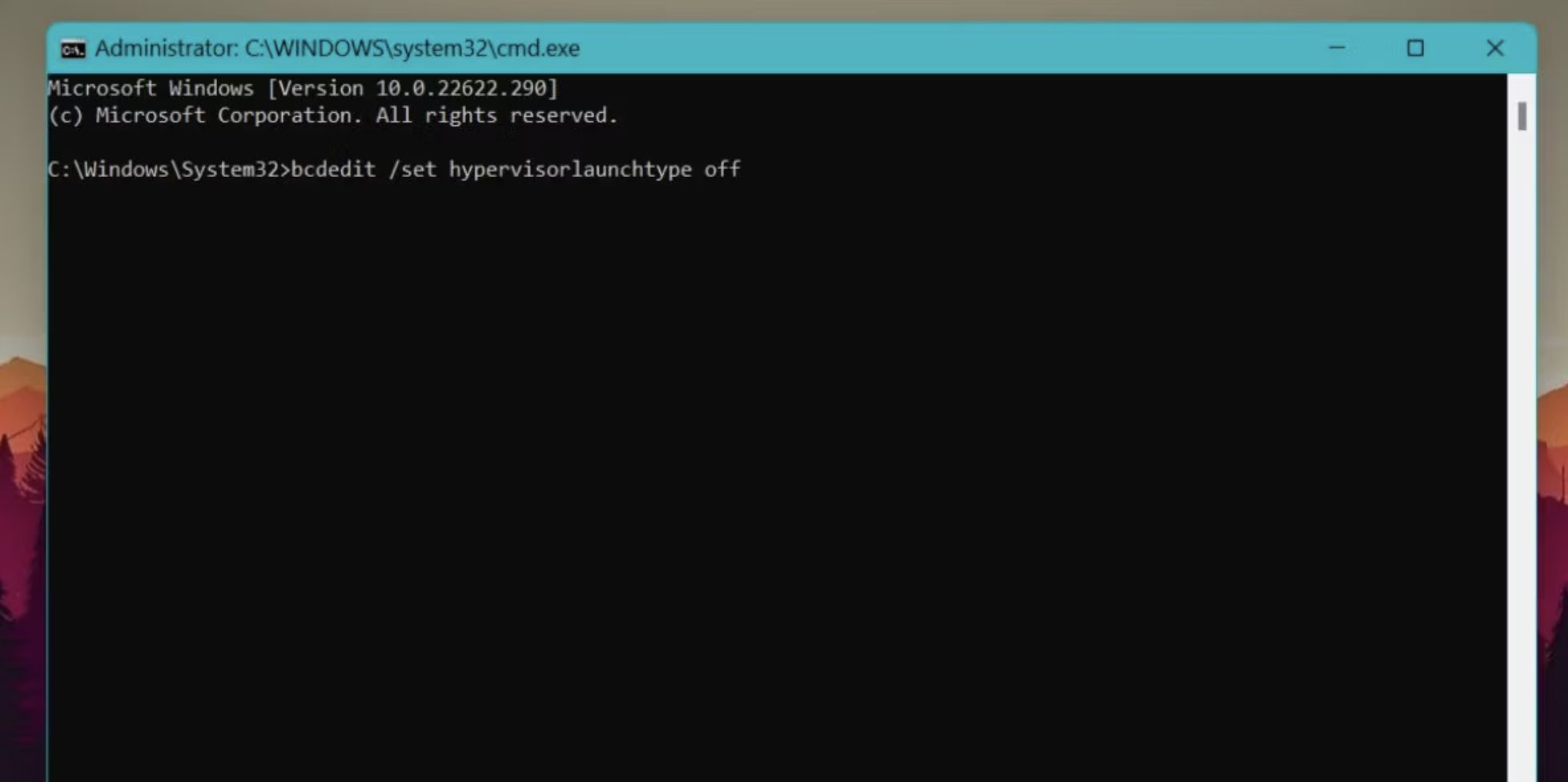Screen dimensions: 1568x782
Task: Click the 'off' value ending the command
Action: (x=722, y=170)
